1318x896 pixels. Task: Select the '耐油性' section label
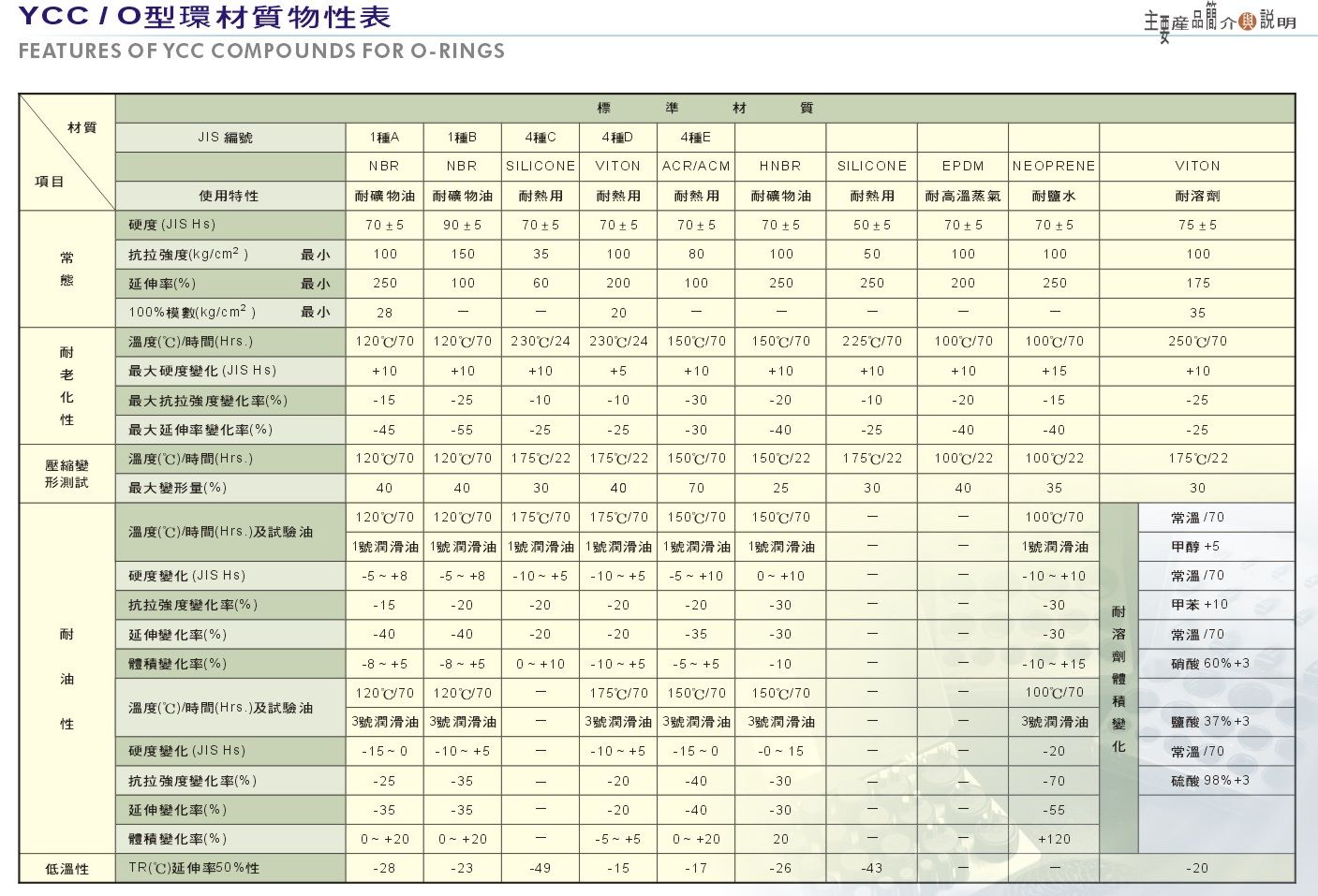[67, 679]
